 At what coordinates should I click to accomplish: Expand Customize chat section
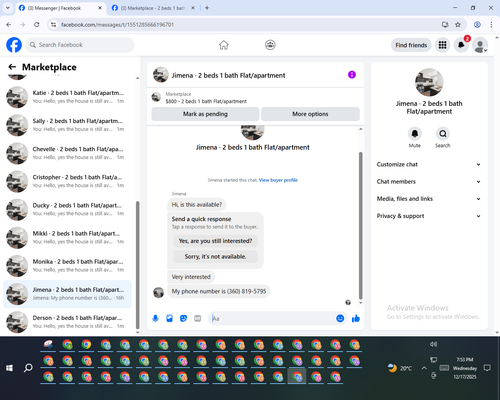pyautogui.click(x=429, y=164)
